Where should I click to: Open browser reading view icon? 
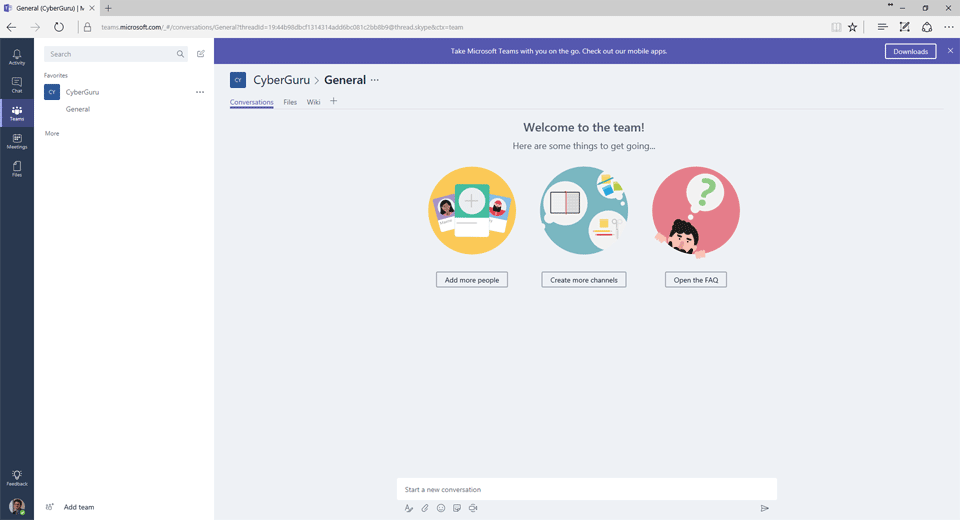pyautogui.click(x=836, y=27)
